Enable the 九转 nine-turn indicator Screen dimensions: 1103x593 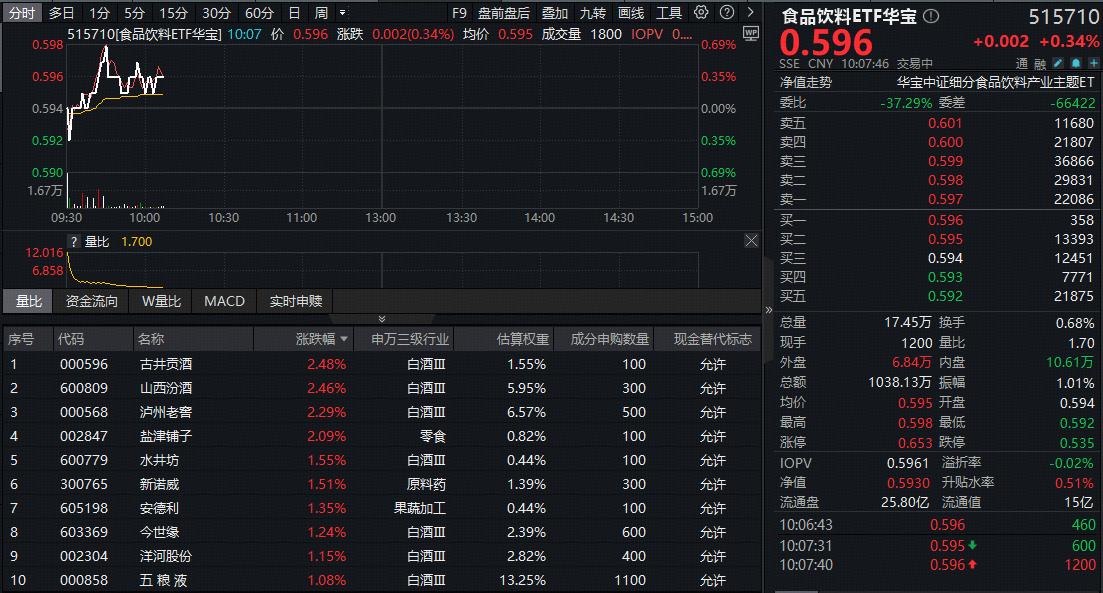pyautogui.click(x=593, y=12)
